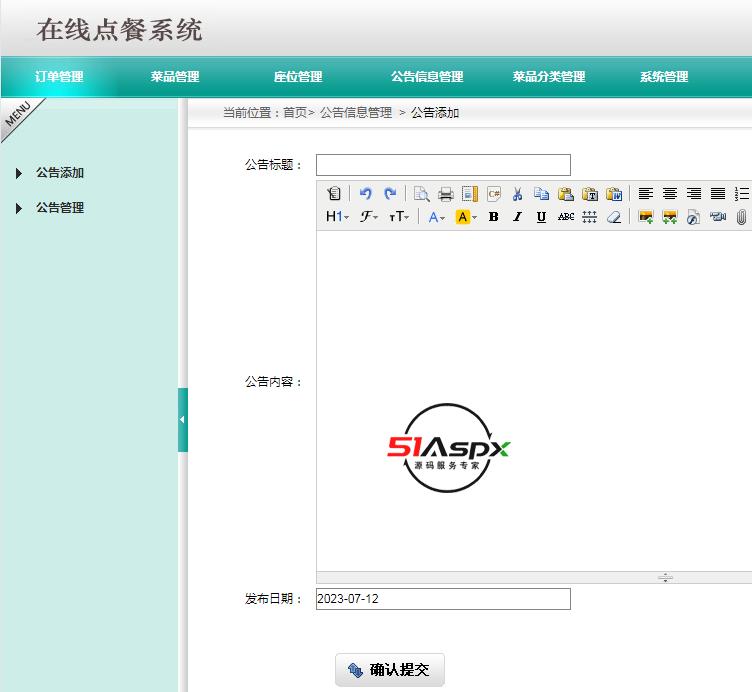The image size is (752, 692).
Task: Collapse the left sidebar with the arrow handle
Action: (182, 420)
